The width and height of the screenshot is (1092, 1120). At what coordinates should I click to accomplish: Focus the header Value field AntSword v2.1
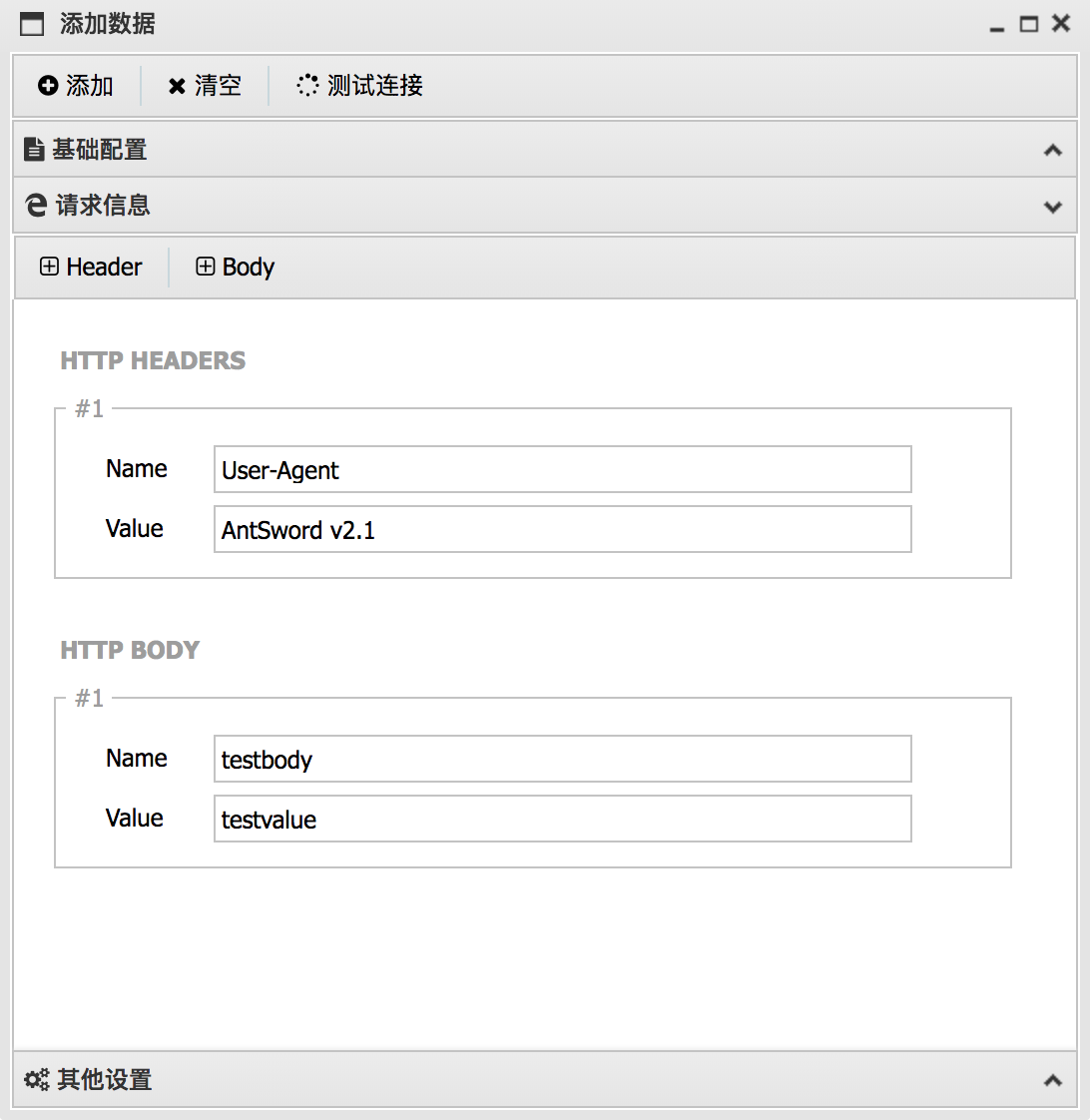pyautogui.click(x=563, y=529)
